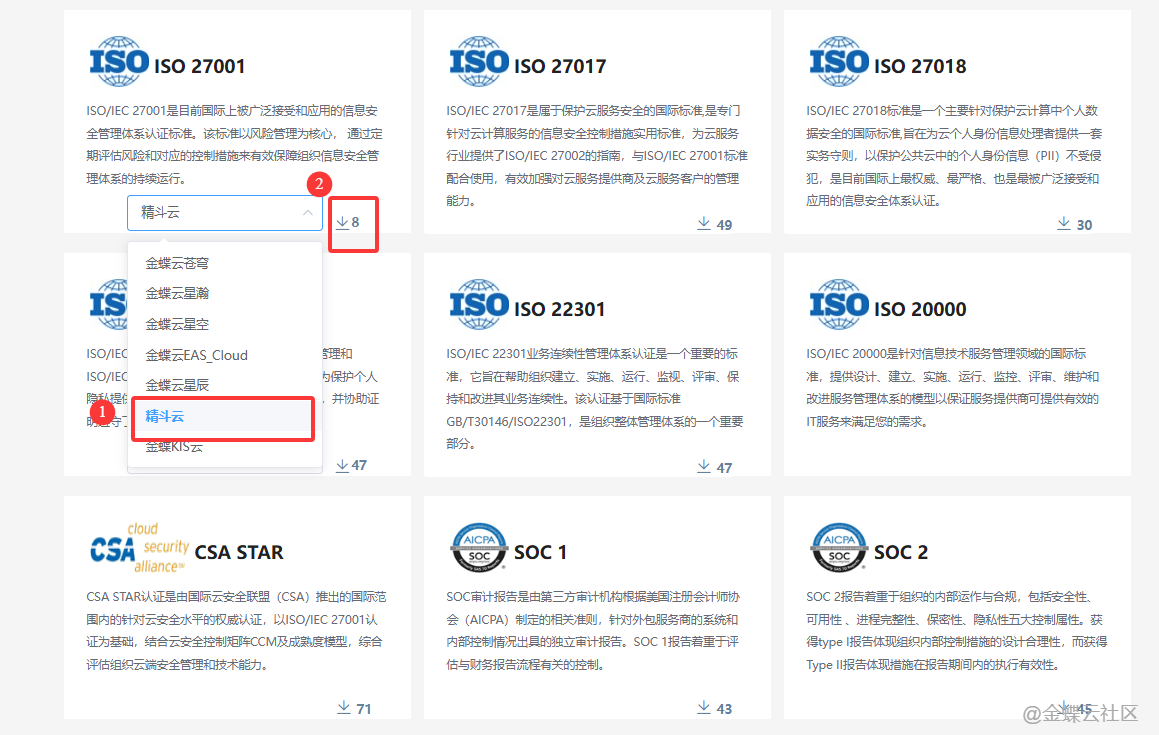This screenshot has height=735, width=1159.
Task: Click download count 49 on ISO 27017
Action: 724,225
